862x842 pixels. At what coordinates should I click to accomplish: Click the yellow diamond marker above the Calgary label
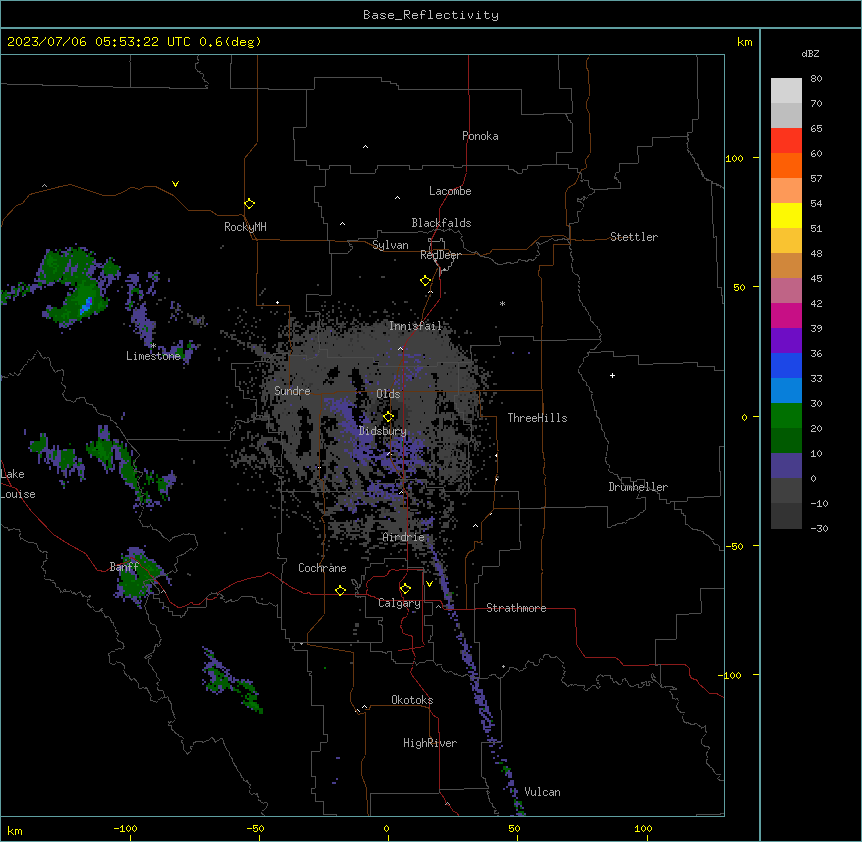tap(405, 589)
